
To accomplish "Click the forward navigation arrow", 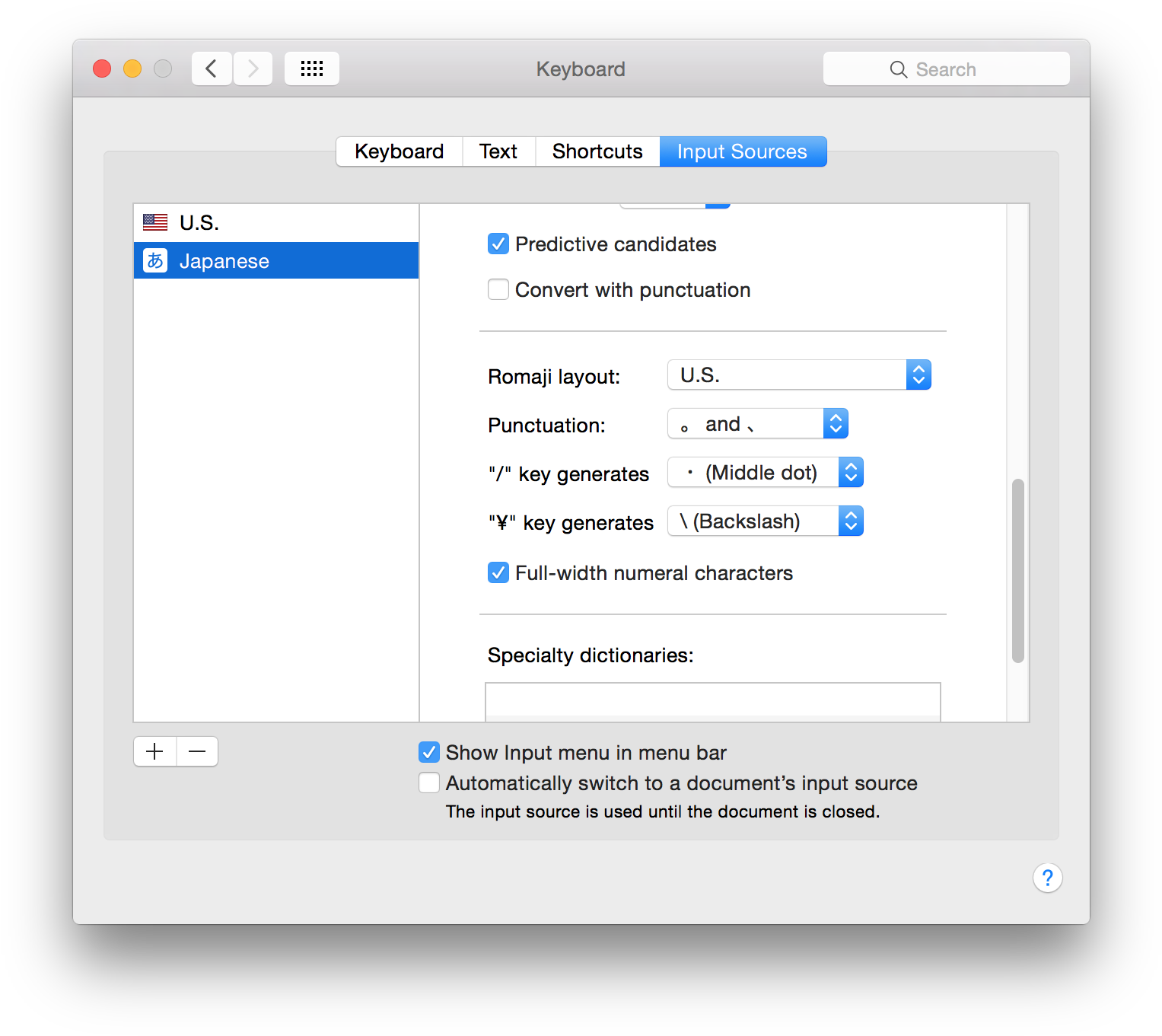I will point(253,68).
